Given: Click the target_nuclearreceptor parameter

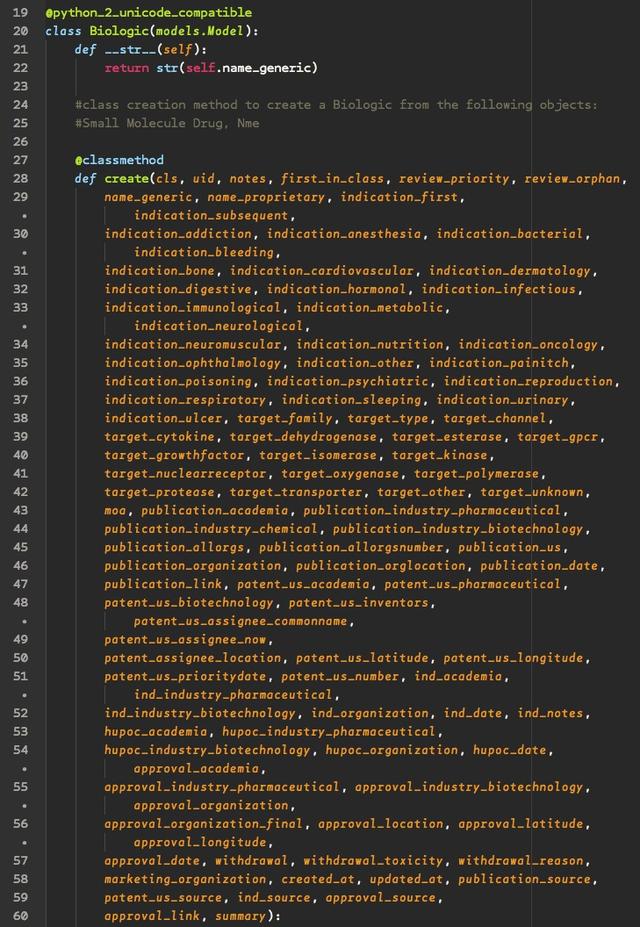Looking at the screenshot, I should click(x=186, y=473).
